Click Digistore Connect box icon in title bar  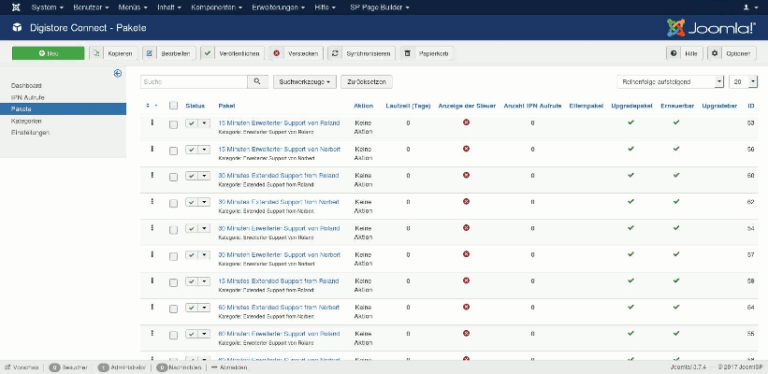17,27
